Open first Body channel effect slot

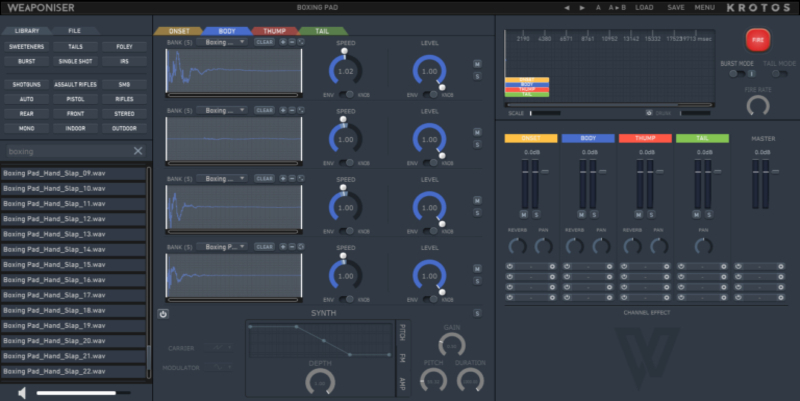(588, 266)
